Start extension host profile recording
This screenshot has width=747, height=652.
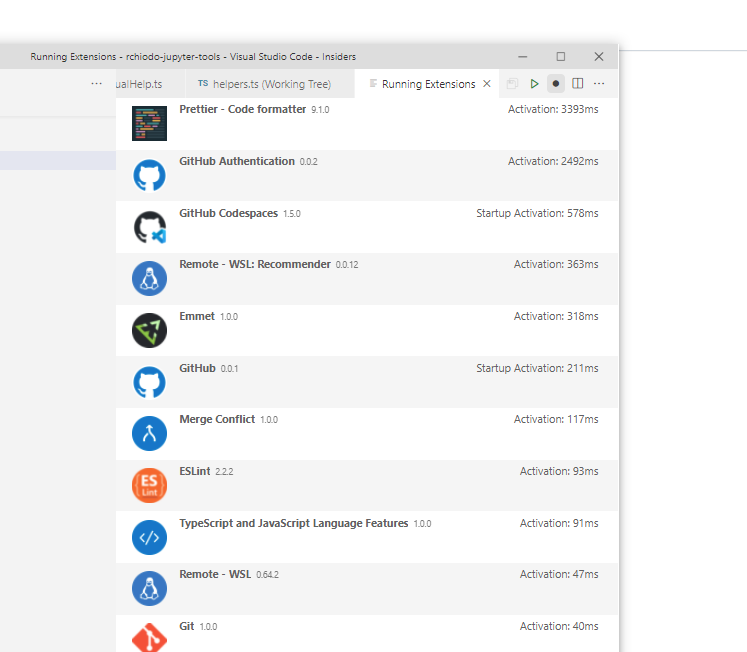click(x=555, y=84)
